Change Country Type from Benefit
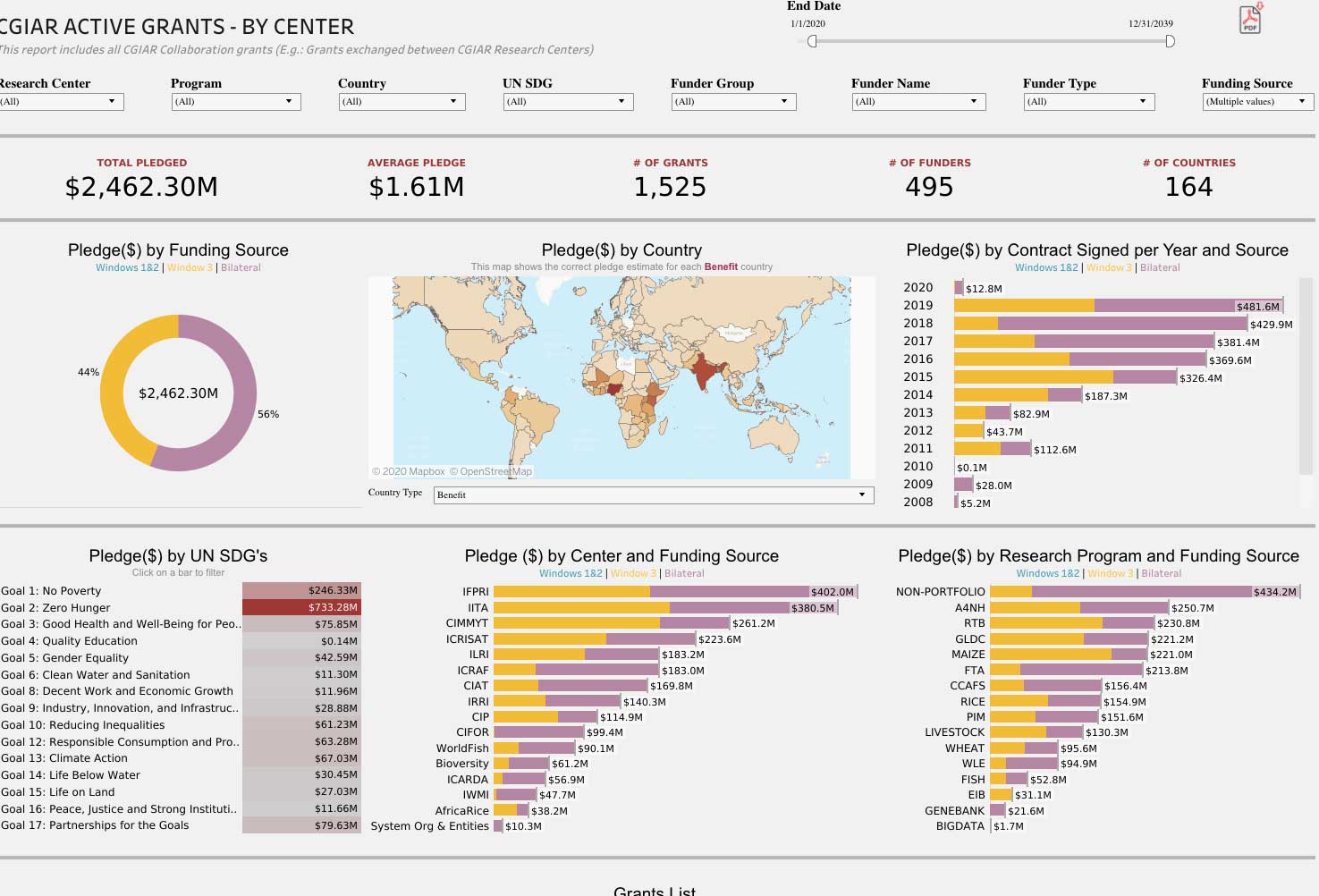1319x896 pixels. point(861,494)
